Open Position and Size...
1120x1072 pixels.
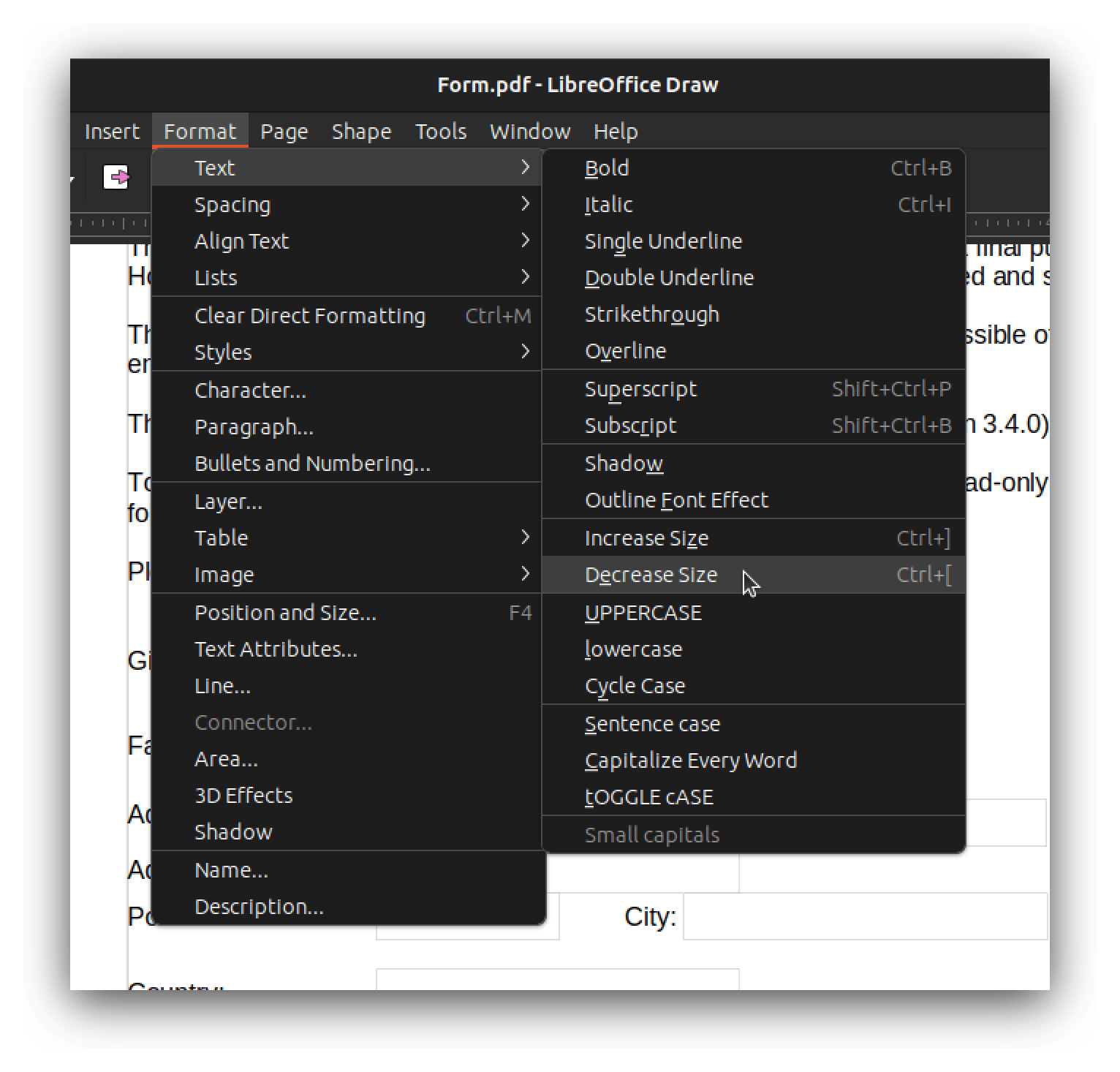347,613
